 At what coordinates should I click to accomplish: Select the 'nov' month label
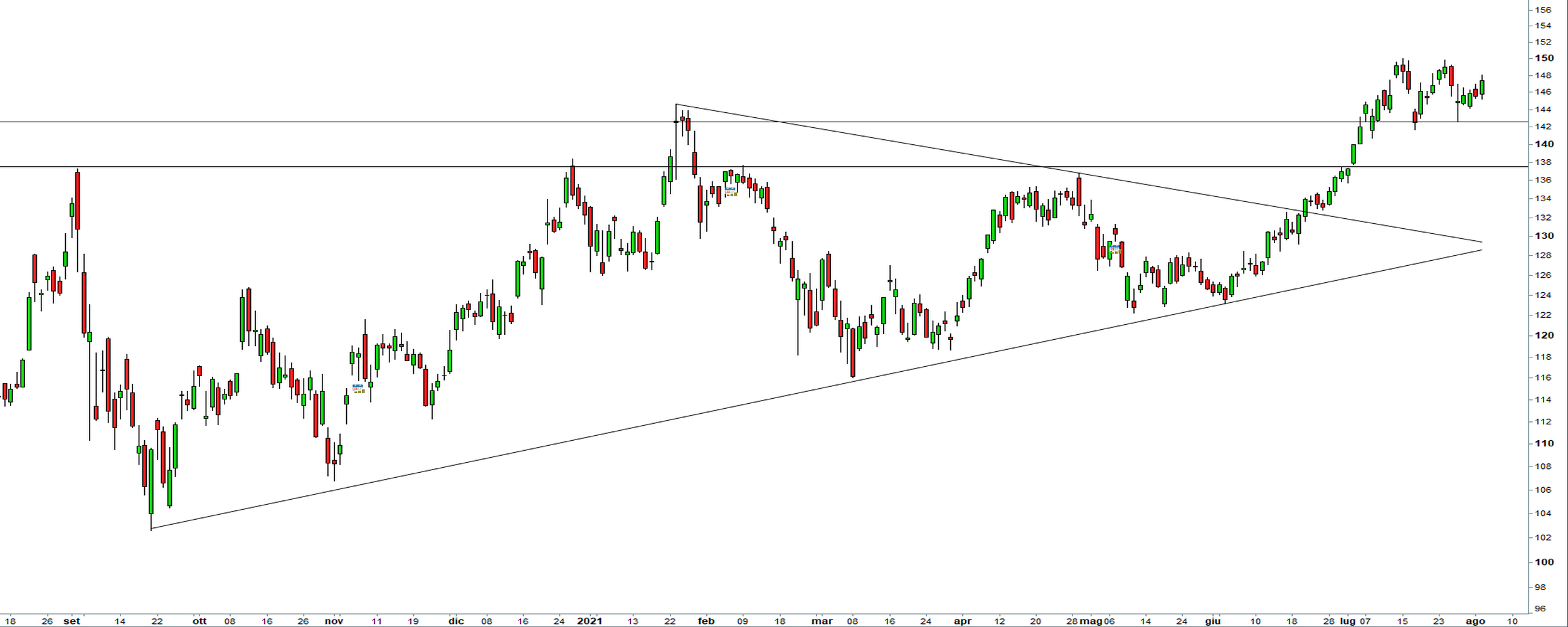[334, 621]
